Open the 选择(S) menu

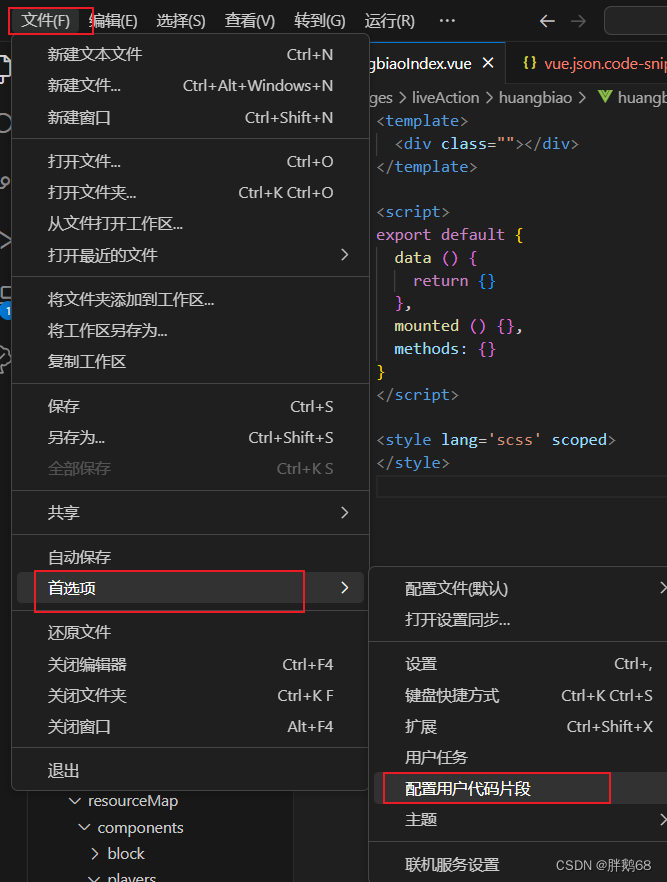181,21
